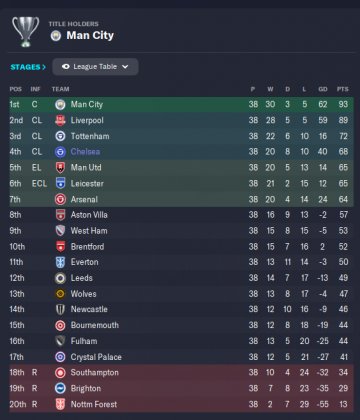Select the Crystal Palace team name
360x420 pixels.
pos(96,357)
